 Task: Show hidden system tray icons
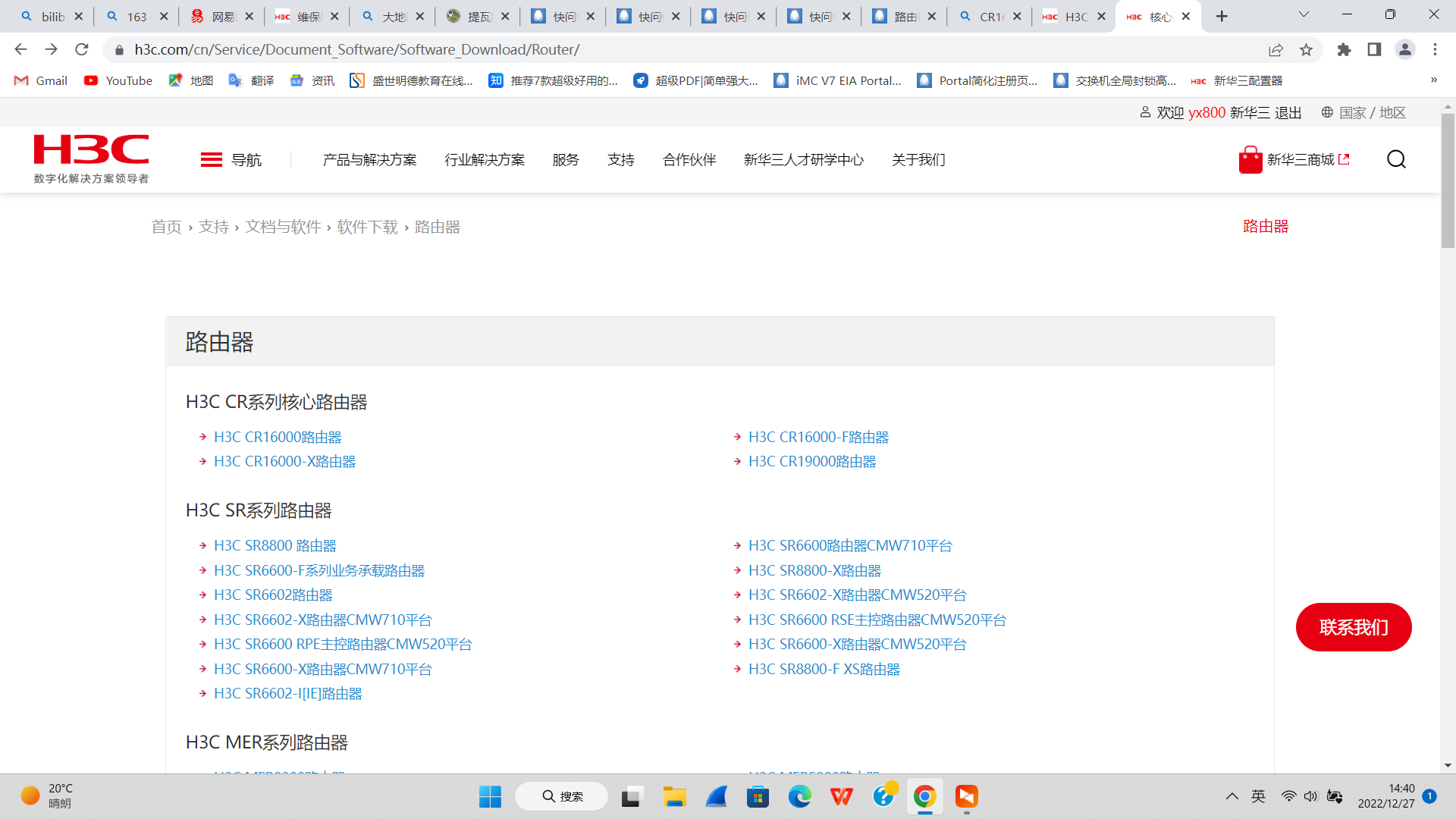click(x=1232, y=796)
